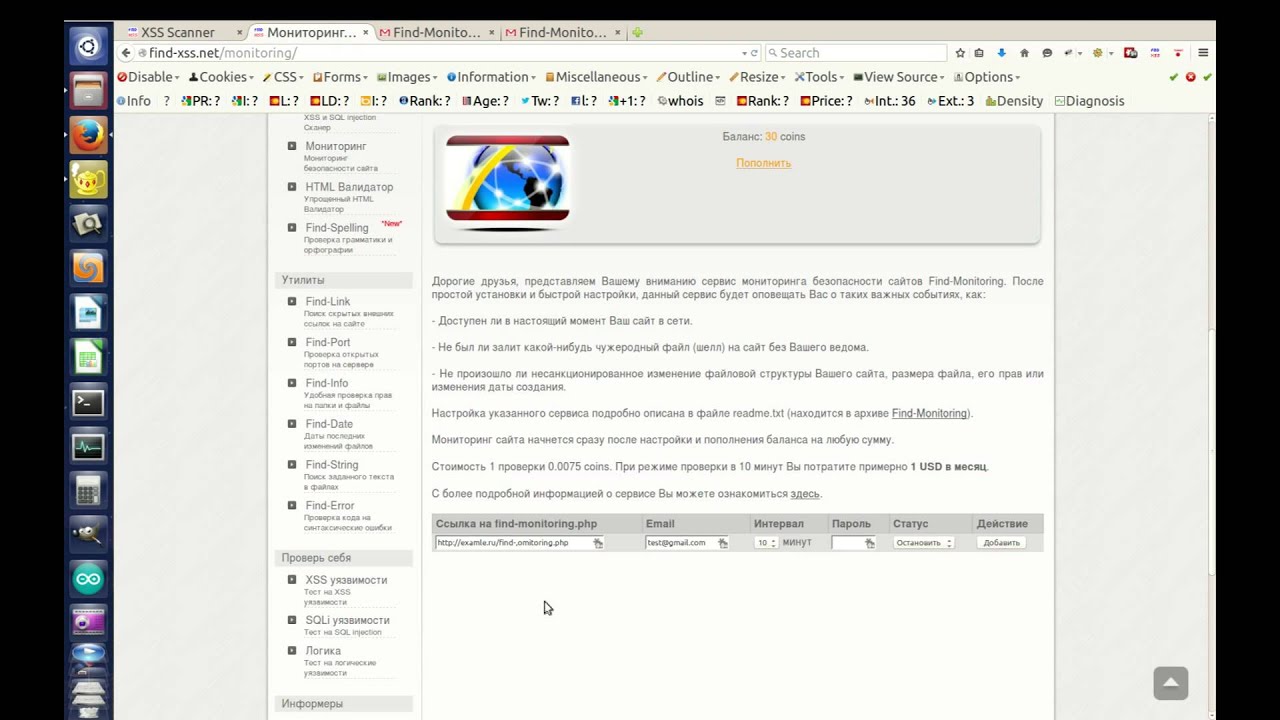Open the Find-String sidebar link
The height and width of the screenshot is (720, 1280).
click(x=332, y=465)
